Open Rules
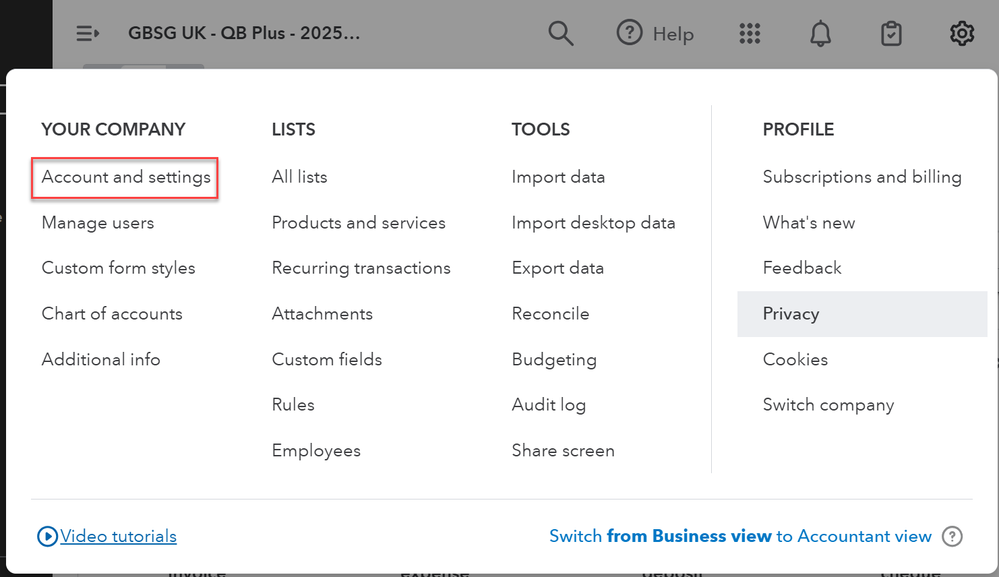The image size is (999, 577). click(x=293, y=405)
